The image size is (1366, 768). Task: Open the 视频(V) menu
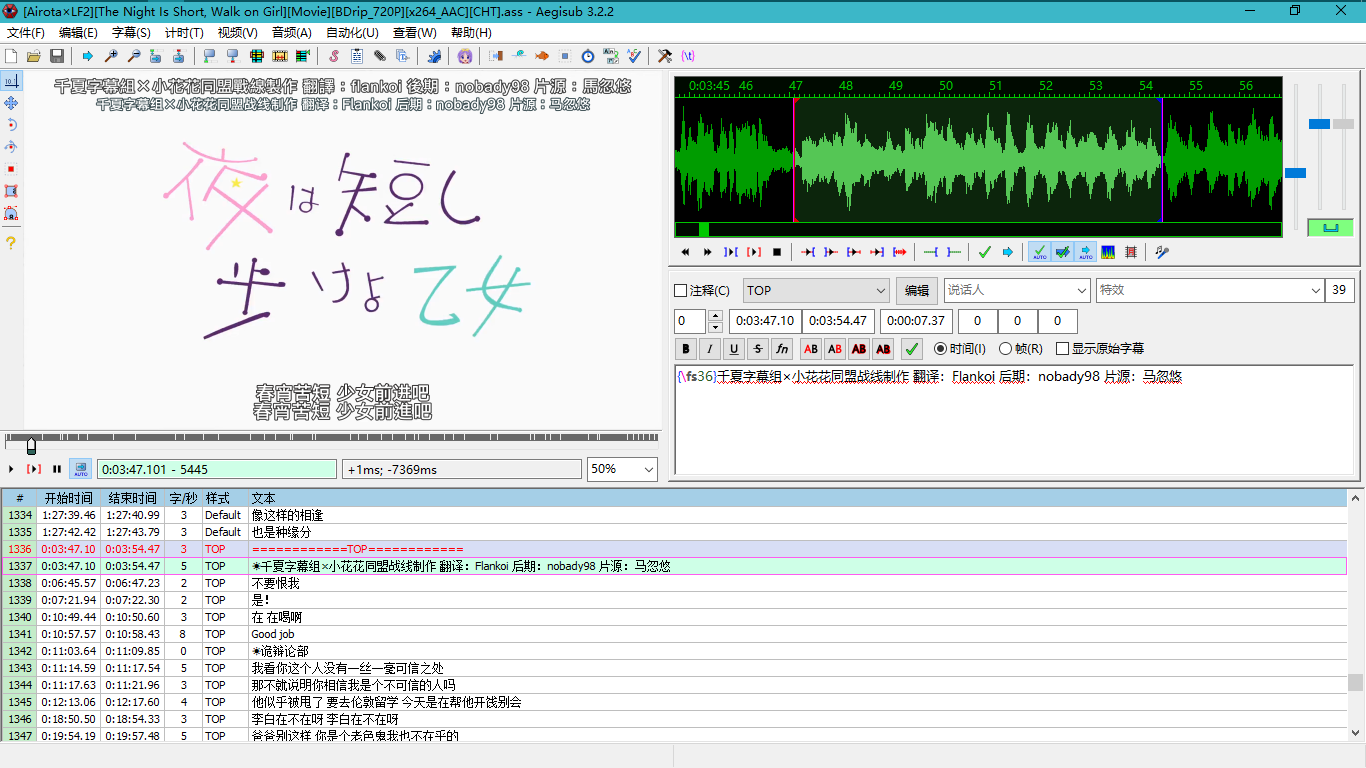tap(237, 32)
